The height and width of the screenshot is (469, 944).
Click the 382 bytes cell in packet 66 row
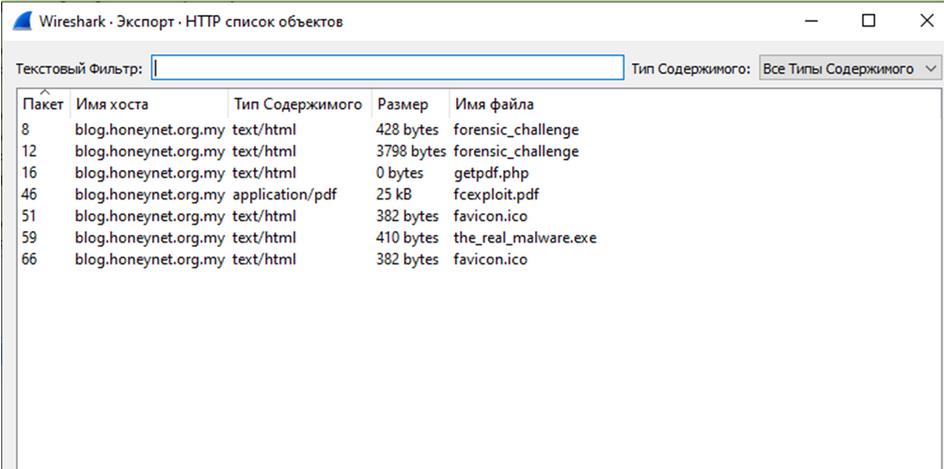[407, 259]
